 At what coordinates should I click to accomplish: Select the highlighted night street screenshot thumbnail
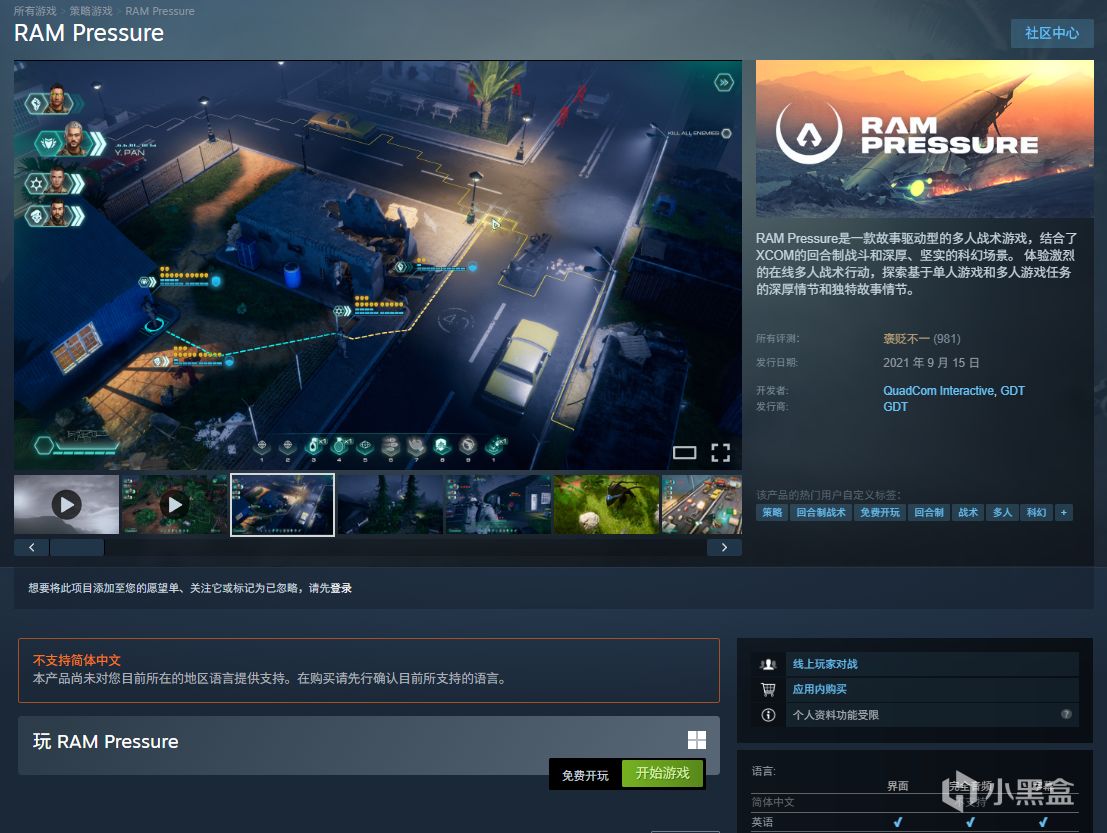point(282,505)
